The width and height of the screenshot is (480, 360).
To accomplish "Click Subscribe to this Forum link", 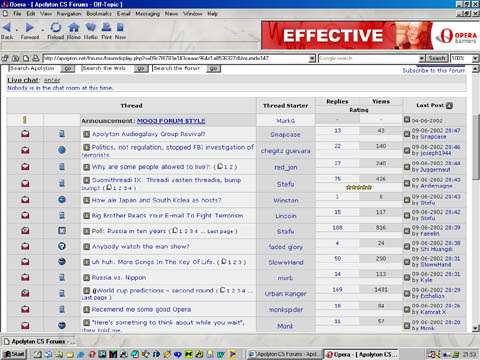I will (x=433, y=70).
